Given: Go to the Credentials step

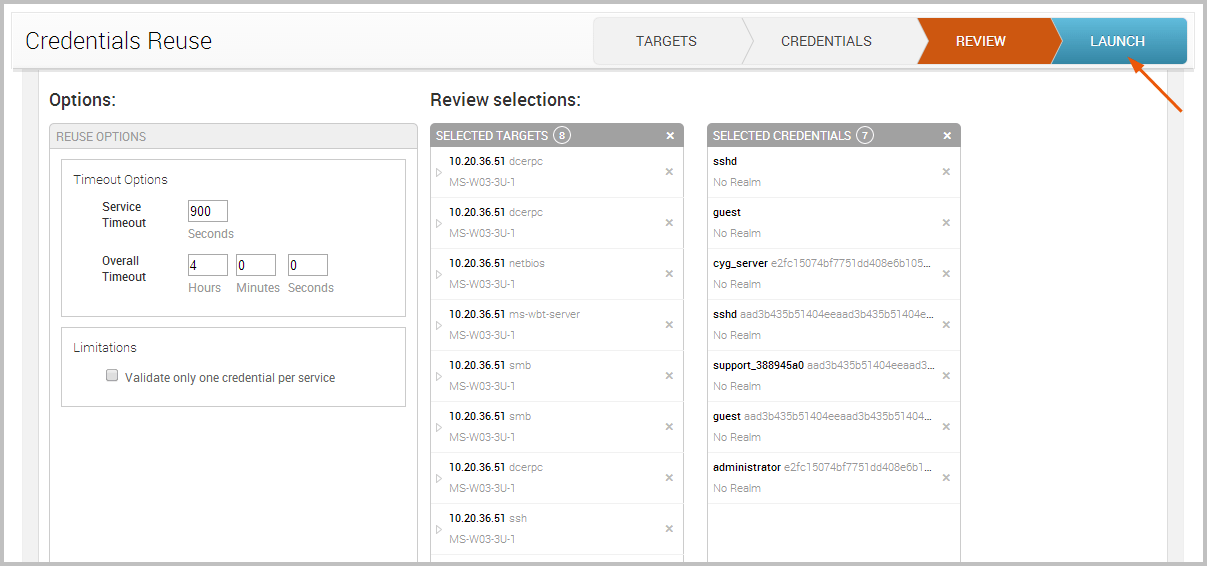Looking at the screenshot, I should [x=826, y=42].
